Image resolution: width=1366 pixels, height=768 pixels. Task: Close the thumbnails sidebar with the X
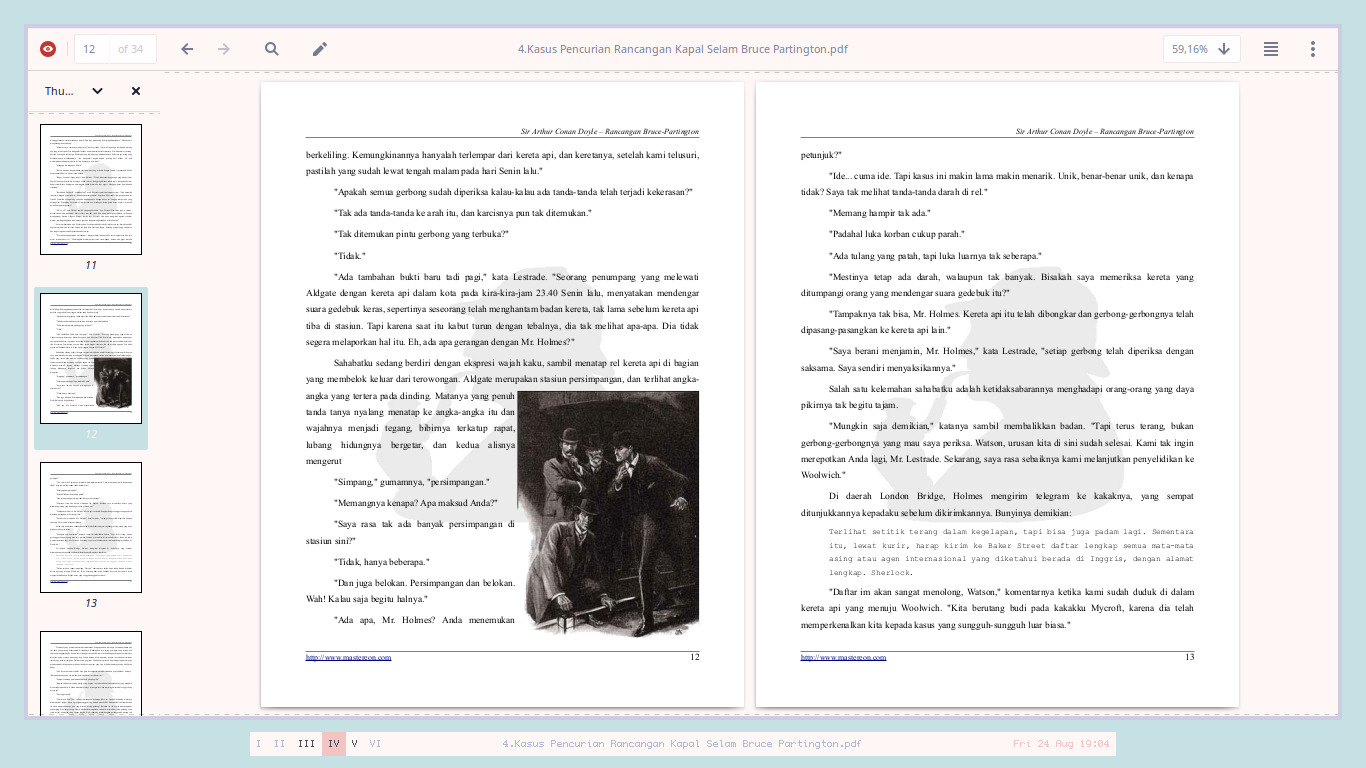136,91
